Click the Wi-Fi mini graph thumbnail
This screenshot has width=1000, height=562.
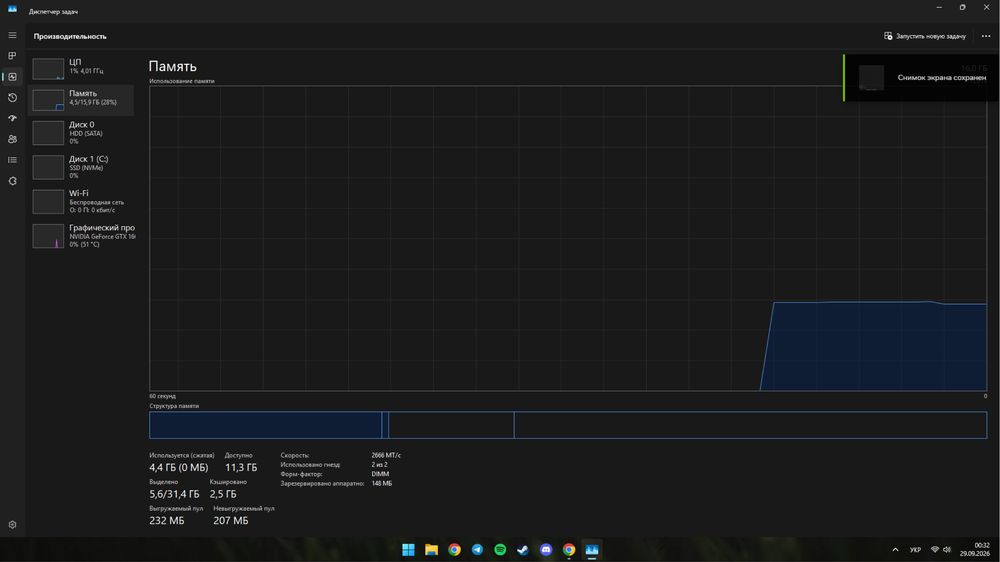click(x=48, y=202)
